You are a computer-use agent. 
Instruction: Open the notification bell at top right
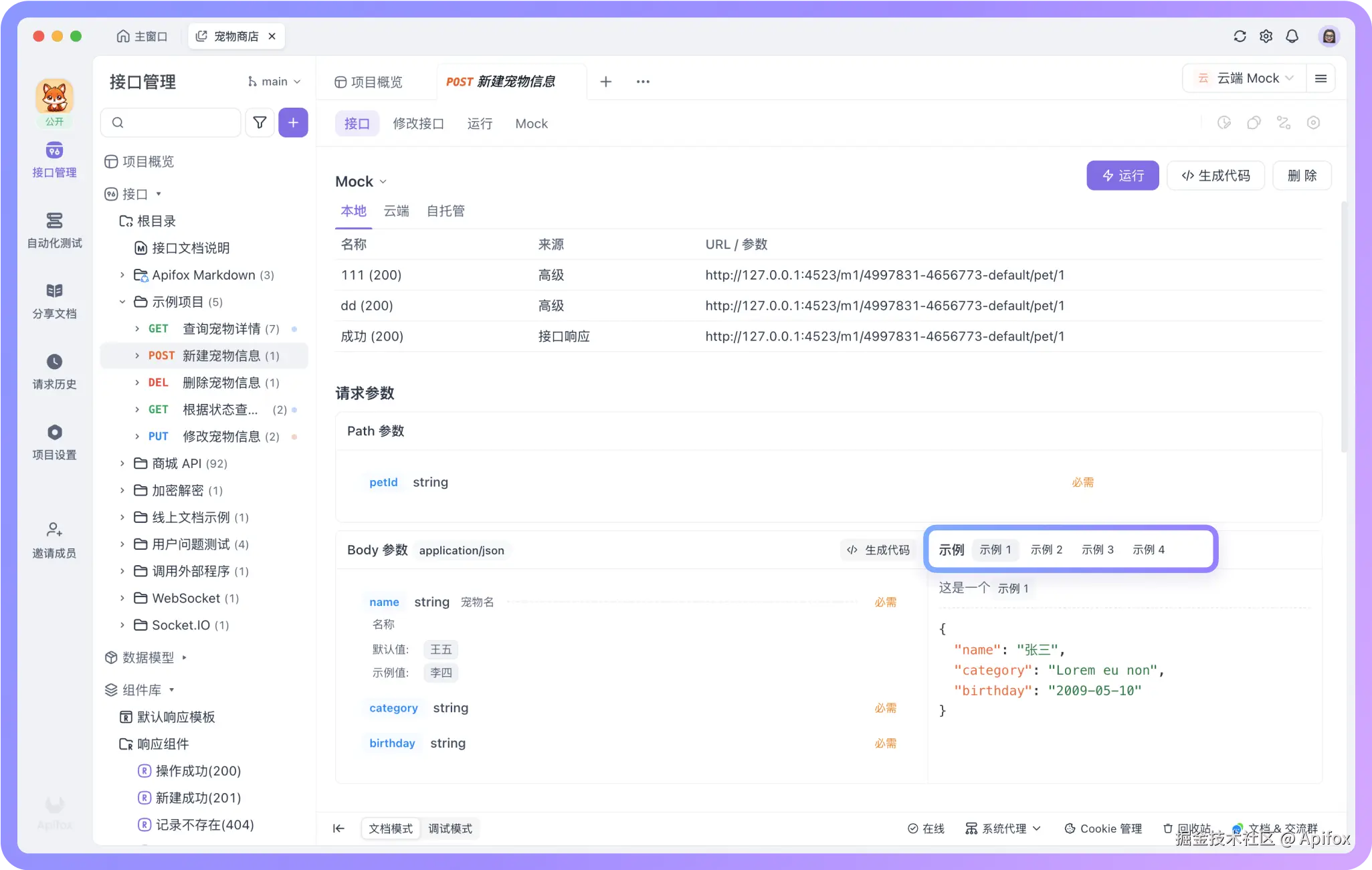click(x=1292, y=36)
